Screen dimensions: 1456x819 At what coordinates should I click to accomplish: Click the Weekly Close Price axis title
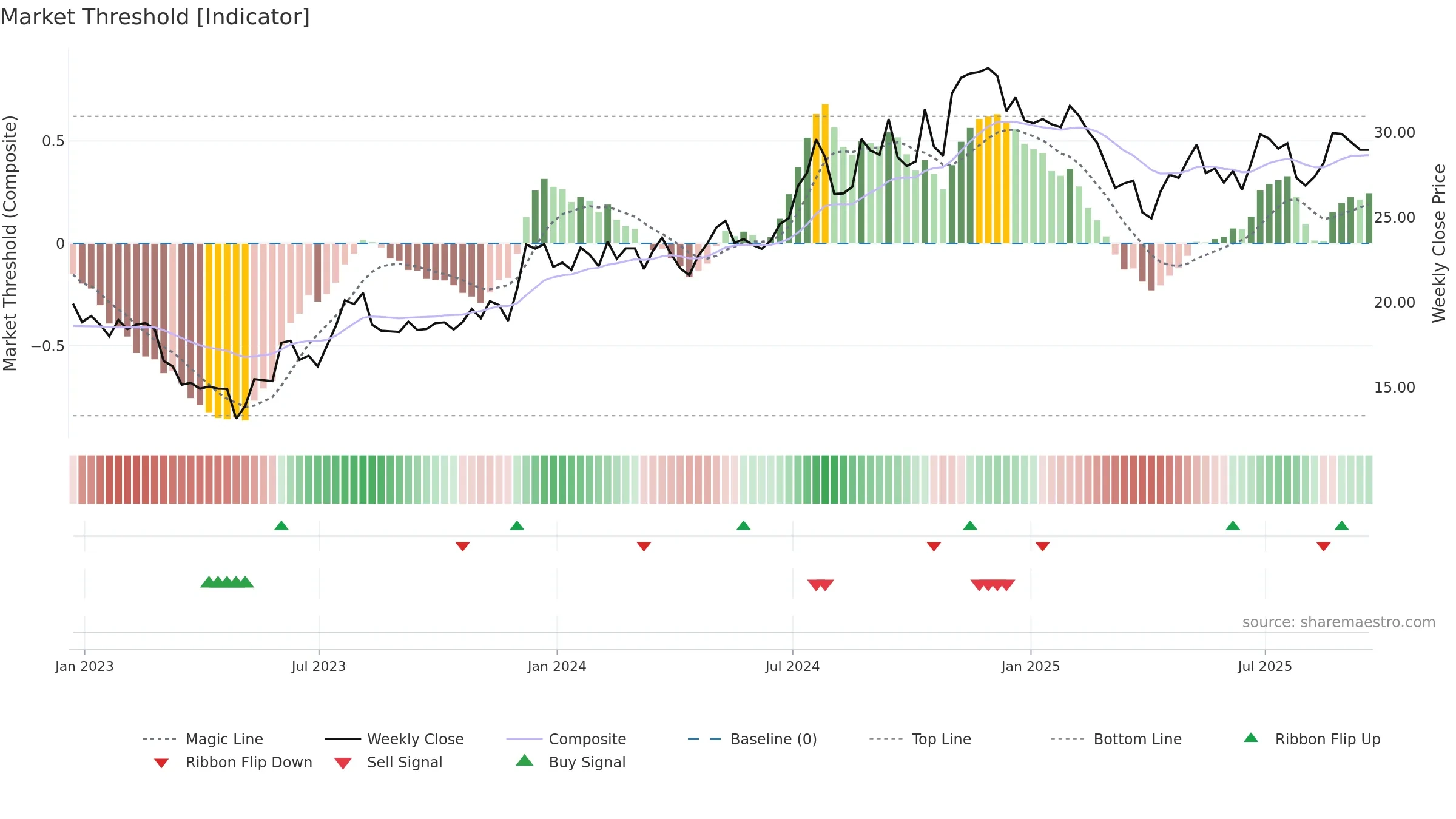[1439, 243]
